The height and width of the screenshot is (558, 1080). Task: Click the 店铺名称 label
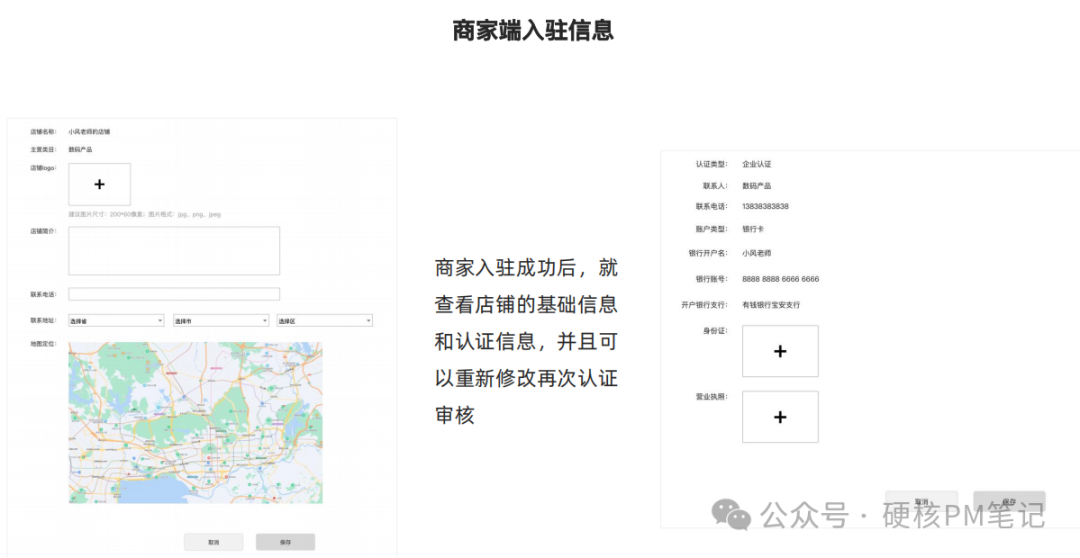(x=43, y=131)
